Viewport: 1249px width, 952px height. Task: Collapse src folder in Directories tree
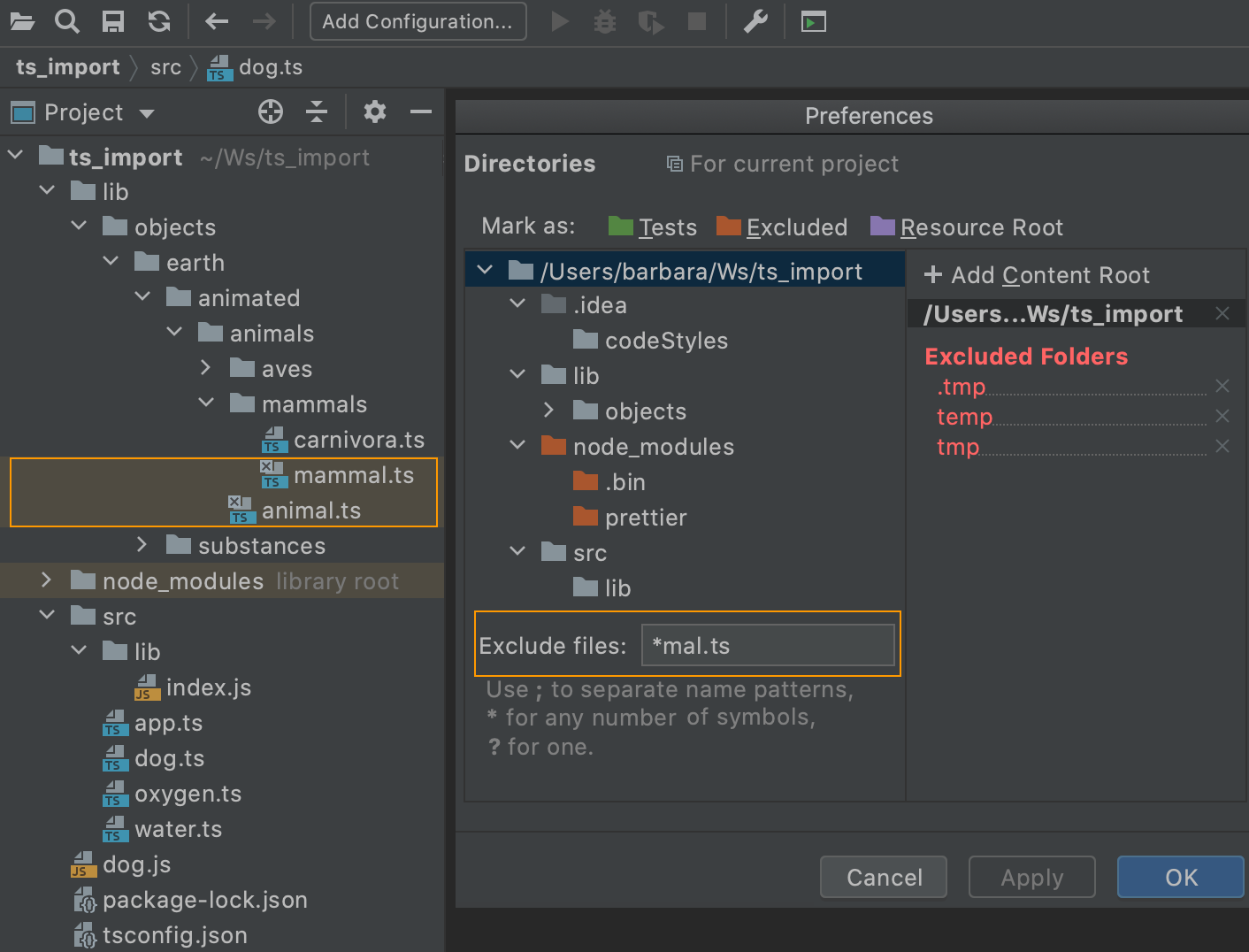[517, 551]
